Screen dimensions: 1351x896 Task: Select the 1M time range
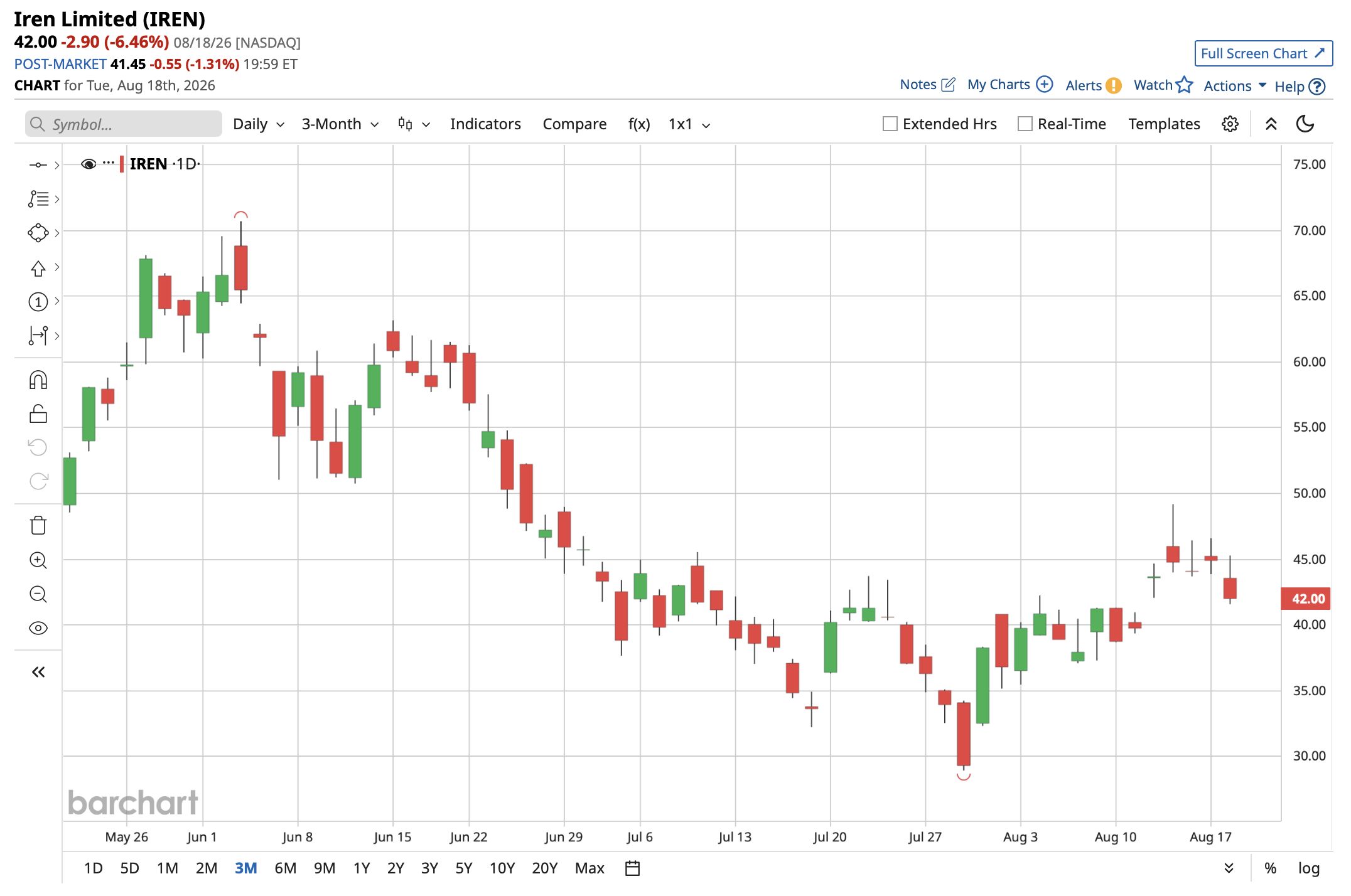tap(167, 868)
